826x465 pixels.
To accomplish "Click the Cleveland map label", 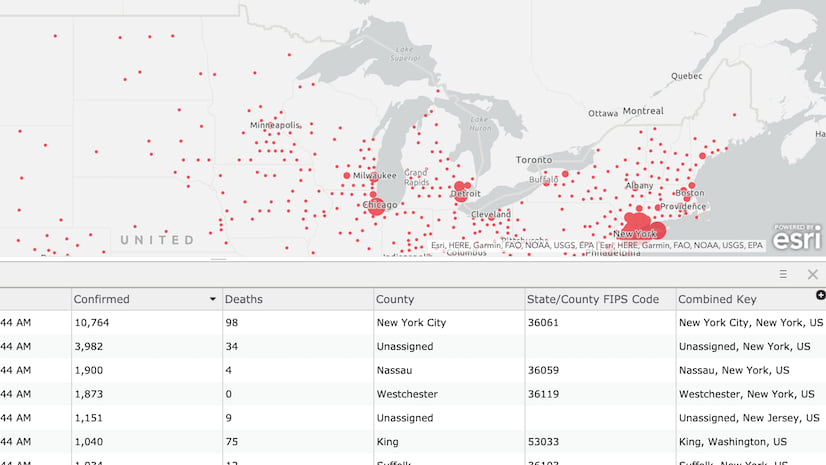I will [x=491, y=214].
